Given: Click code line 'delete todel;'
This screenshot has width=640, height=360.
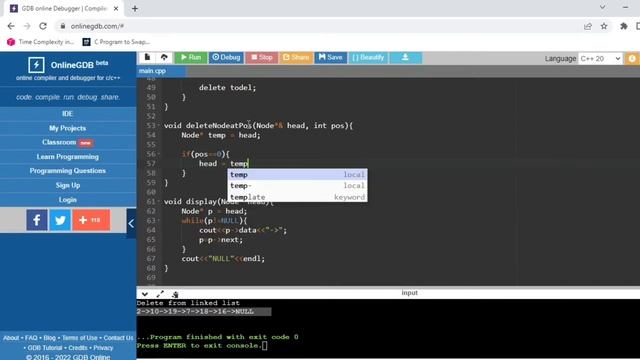Looking at the screenshot, I should (227, 87).
